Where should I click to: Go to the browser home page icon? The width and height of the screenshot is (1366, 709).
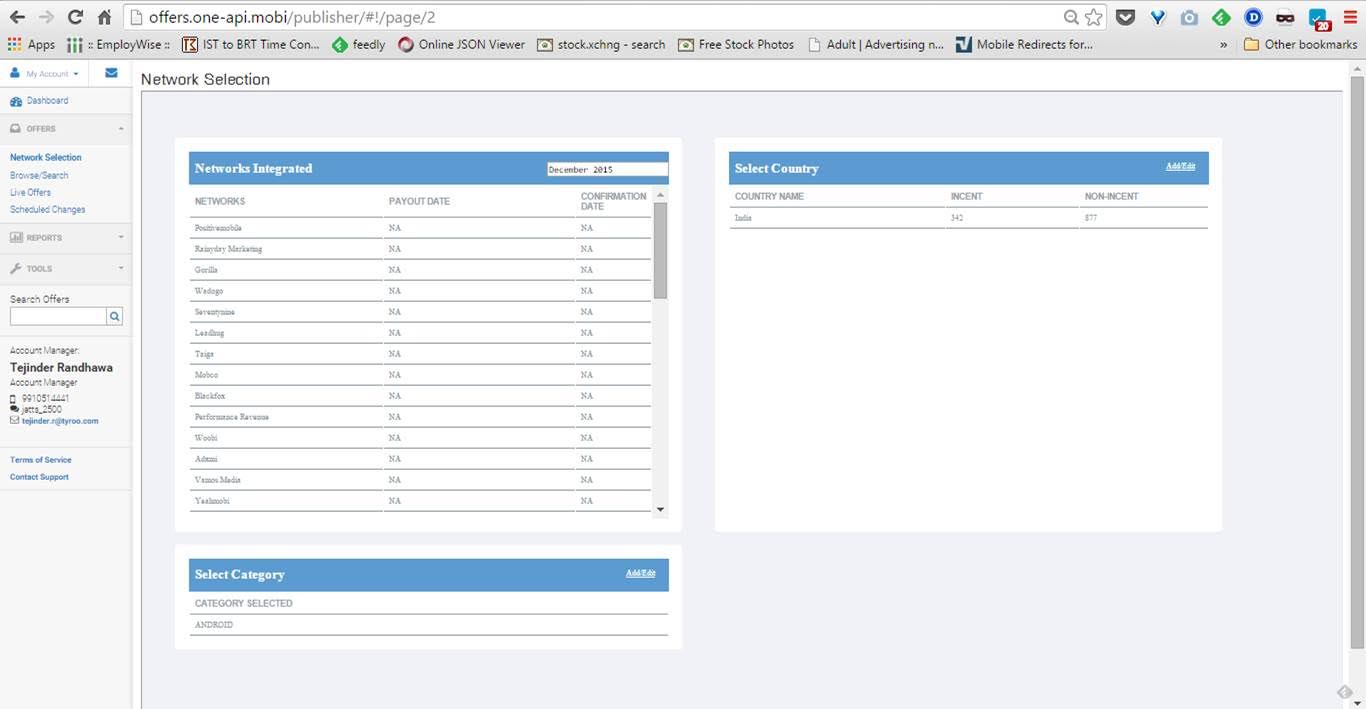point(104,17)
